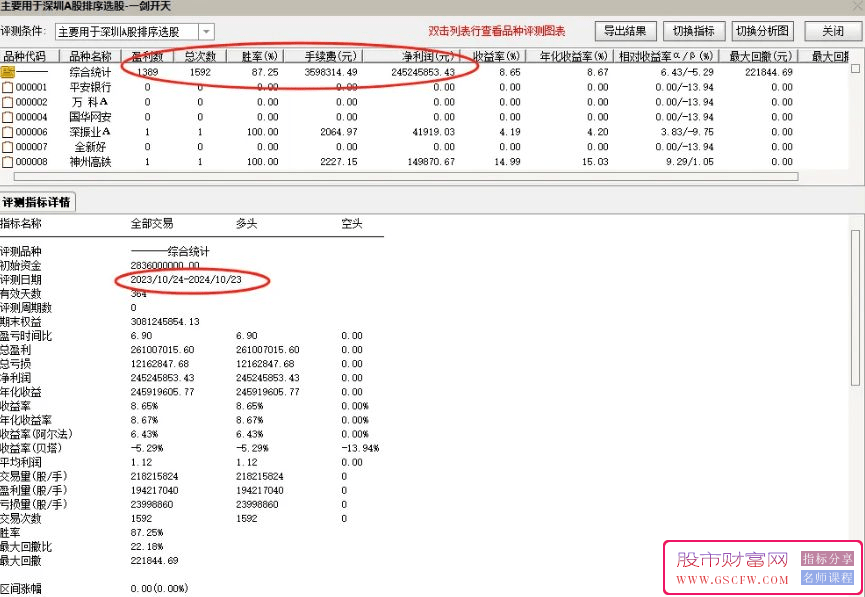
Task: Sort by 品种名称 column header
Action: coord(90,56)
